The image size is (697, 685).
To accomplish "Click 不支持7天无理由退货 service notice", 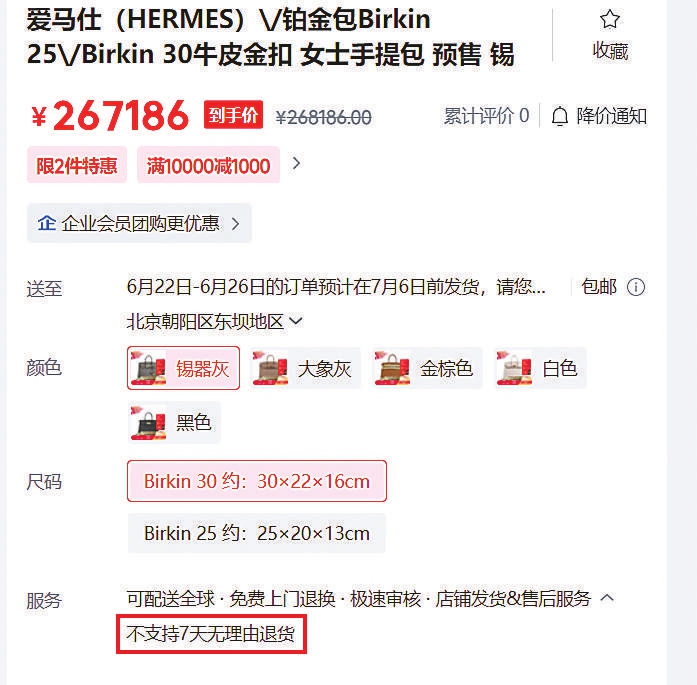I will (x=211, y=634).
